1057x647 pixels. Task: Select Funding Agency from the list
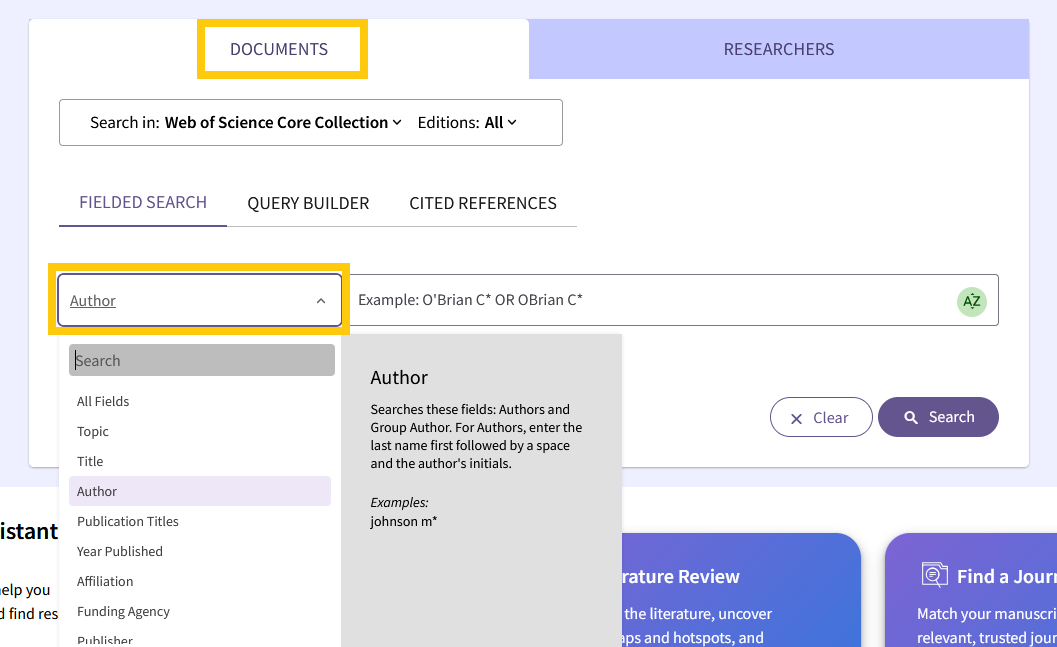pos(200,611)
